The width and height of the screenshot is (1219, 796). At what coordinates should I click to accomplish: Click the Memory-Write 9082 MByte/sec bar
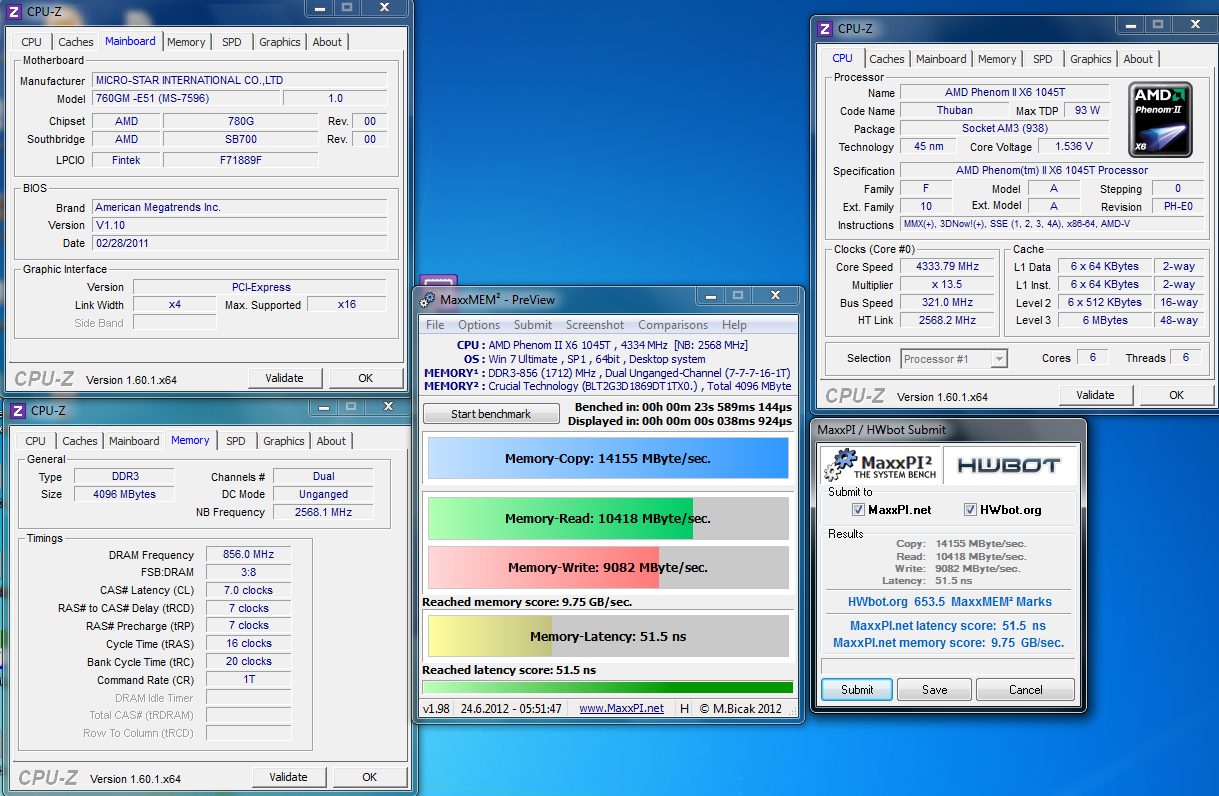[608, 567]
